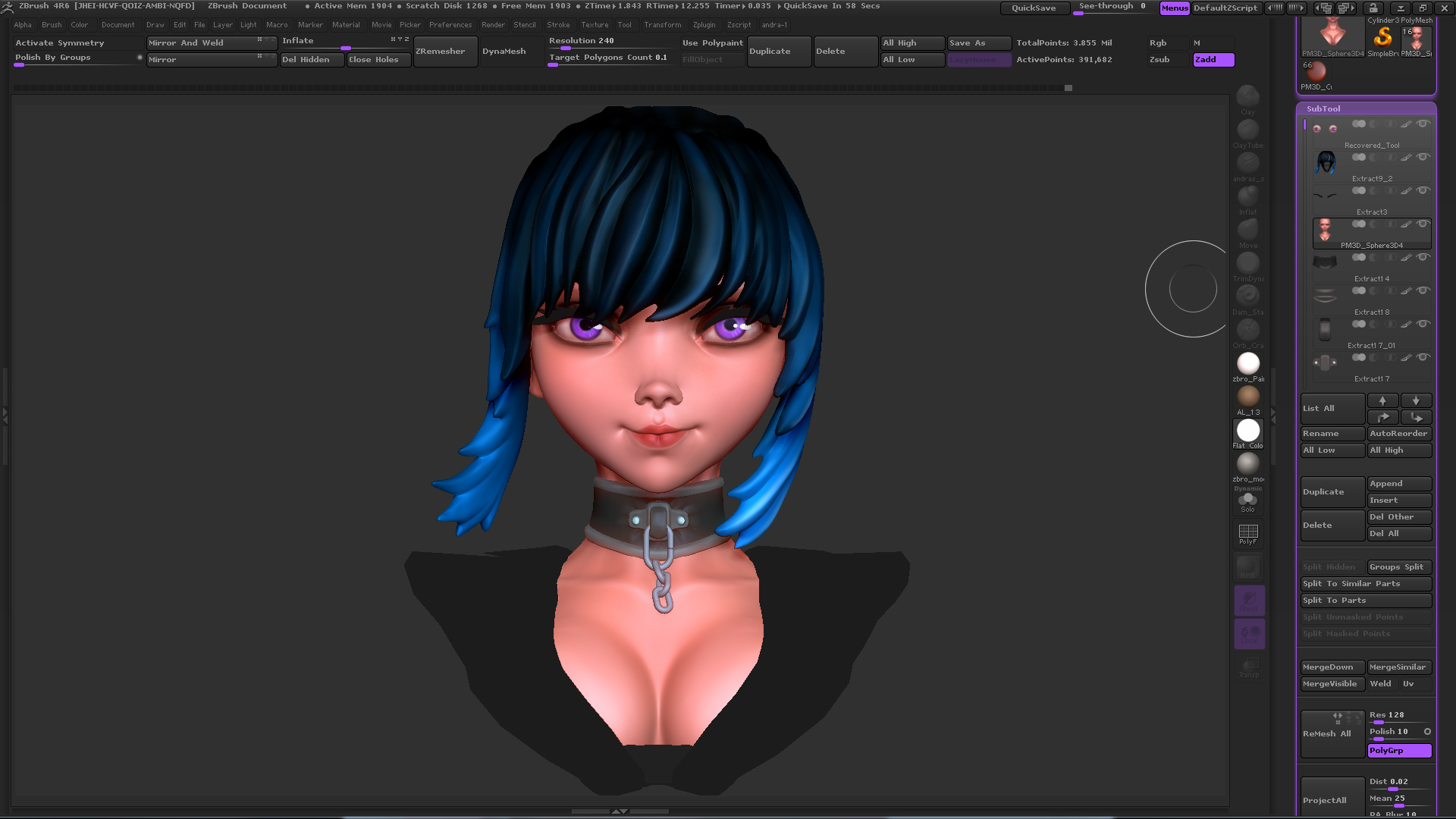Toggle the Rgb mode button
Screen dimensions: 1456x819
coord(1168,42)
